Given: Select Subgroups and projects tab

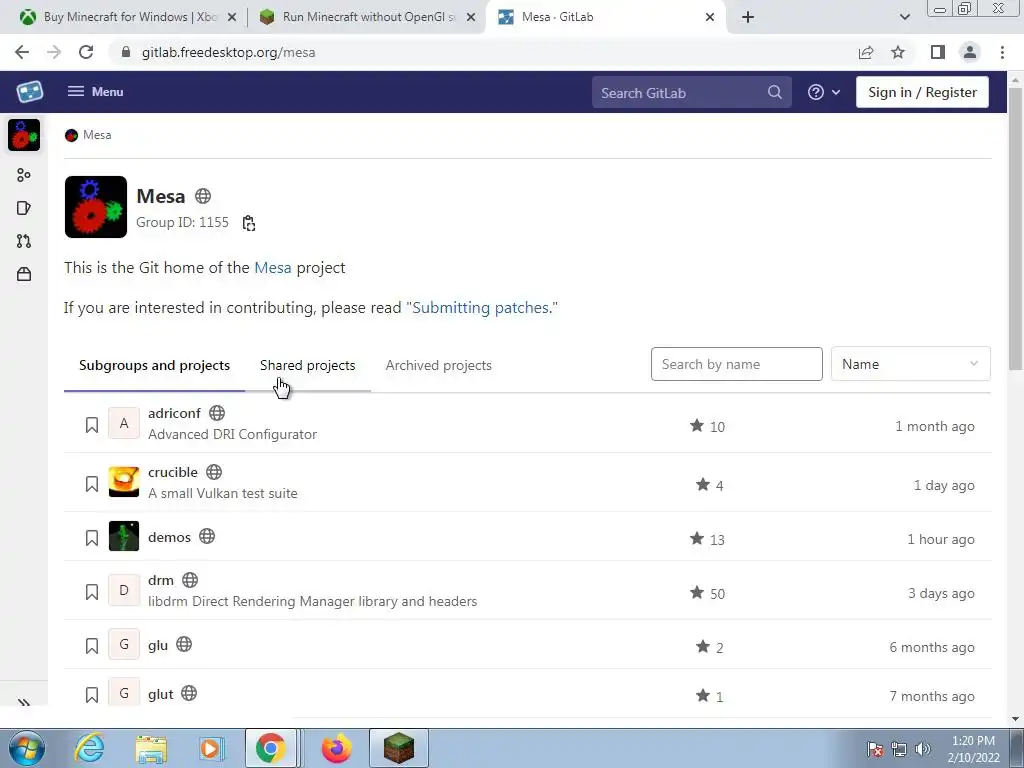Looking at the screenshot, I should pyautogui.click(x=154, y=366).
